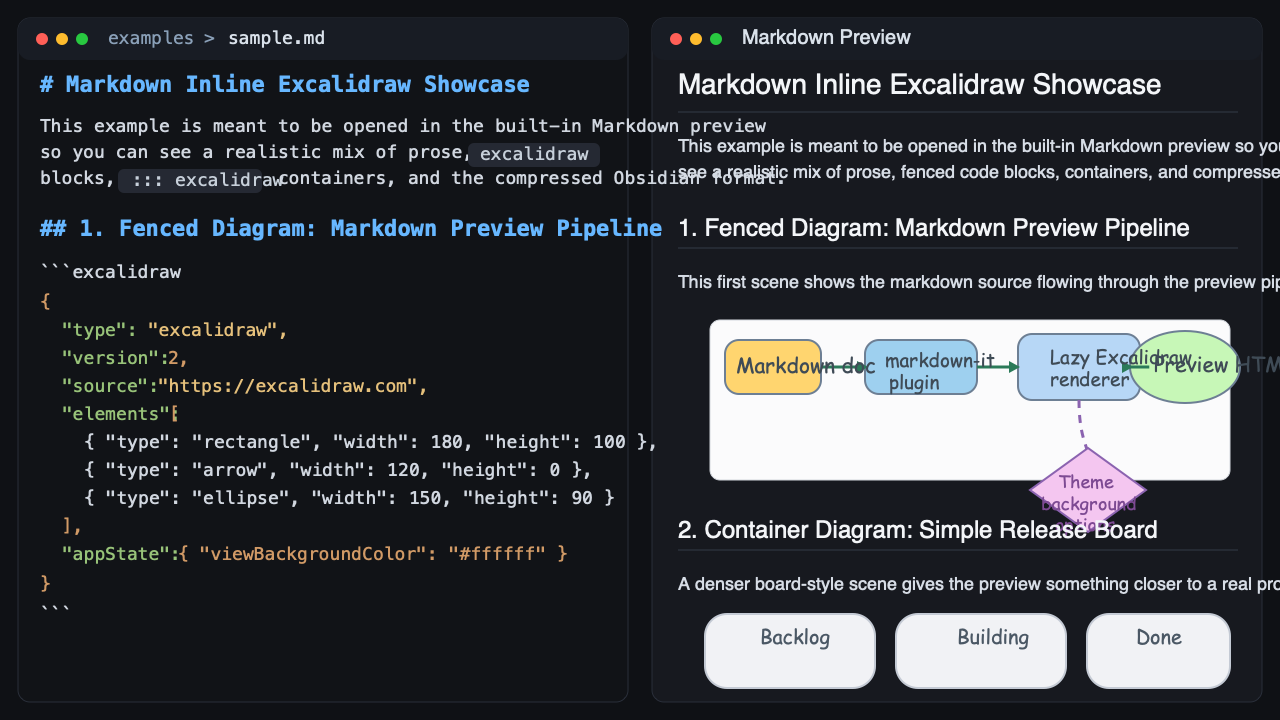Click the red traffic light on editor window

pos(41,38)
